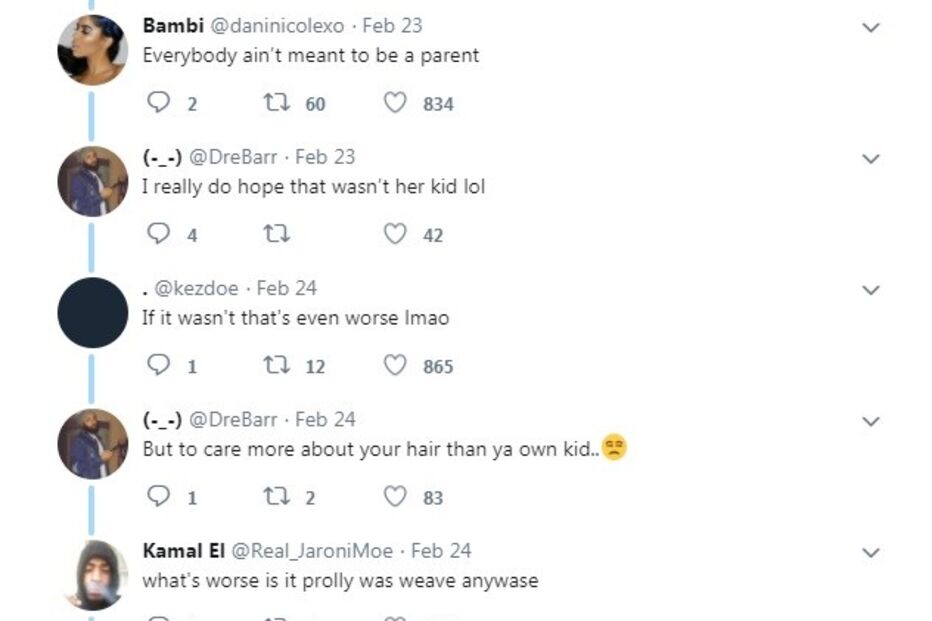The height and width of the screenshot is (621, 932).
Task: View Bambi's profile picture
Action: 93,50
